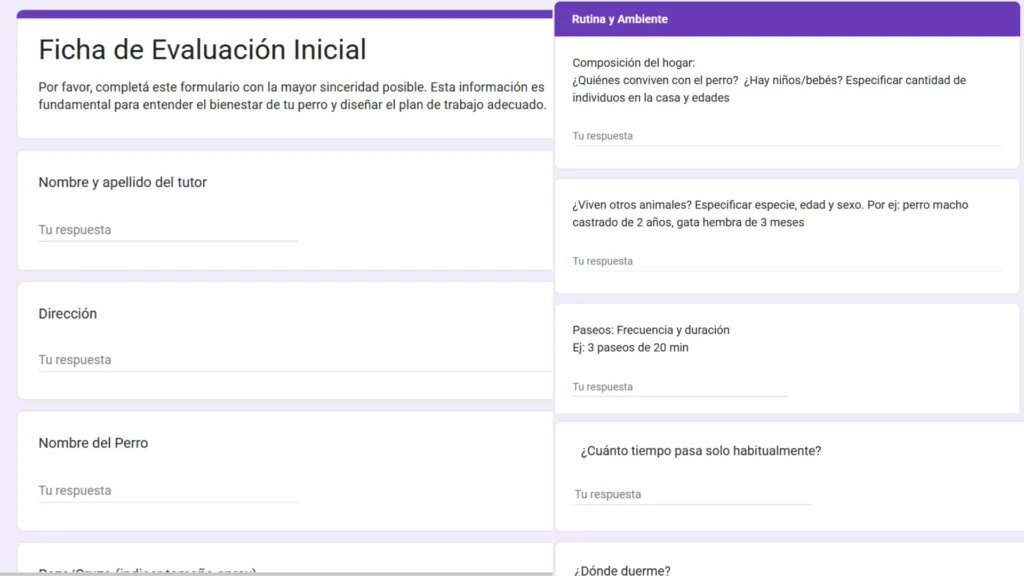
Task: Select the answer field for time spent alone
Action: (x=692, y=495)
